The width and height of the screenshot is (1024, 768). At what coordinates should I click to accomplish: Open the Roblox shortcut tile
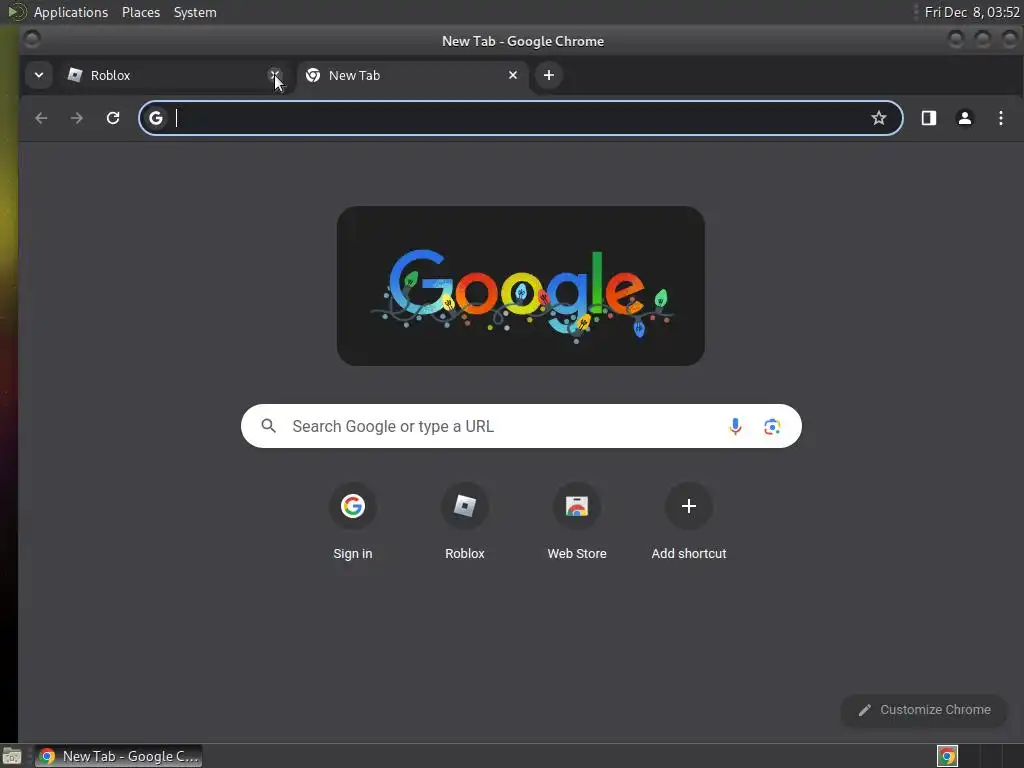464,522
